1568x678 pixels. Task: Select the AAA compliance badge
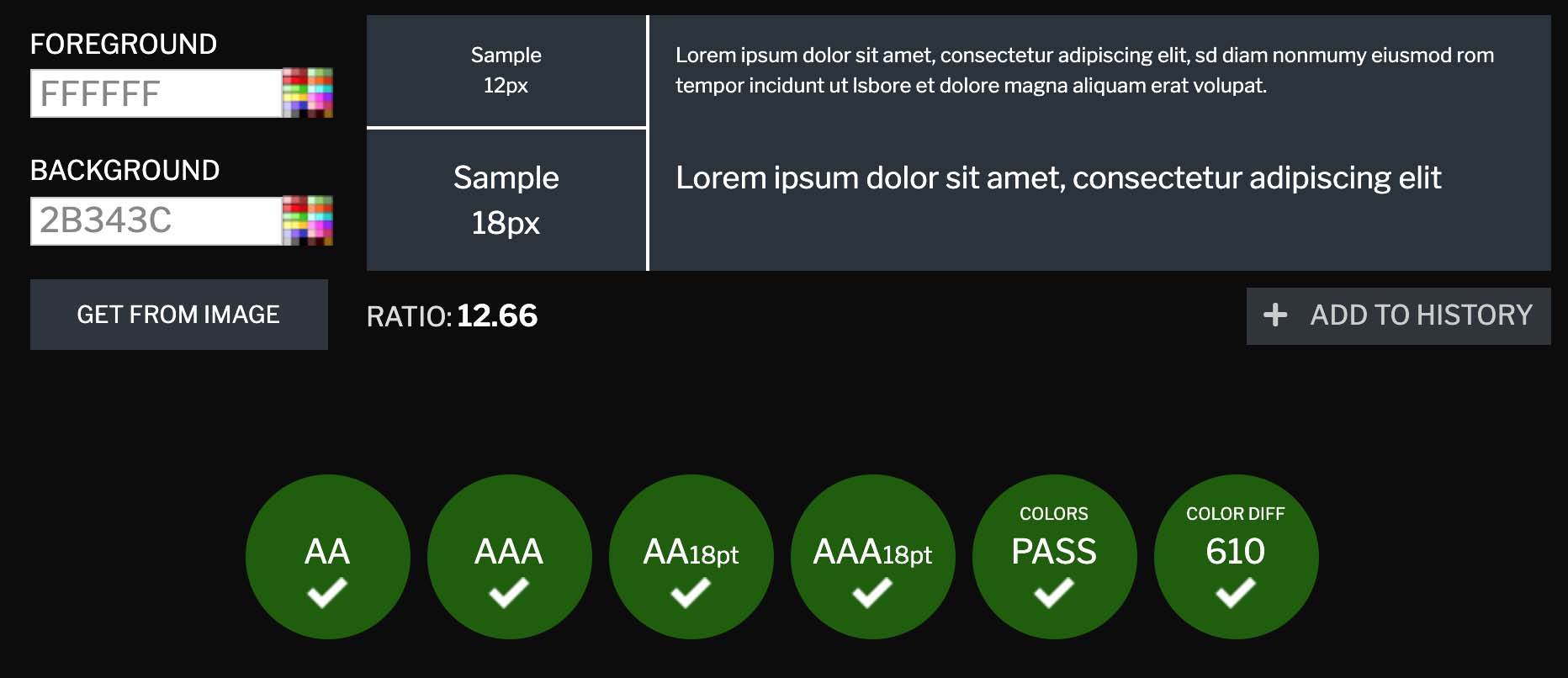(509, 557)
